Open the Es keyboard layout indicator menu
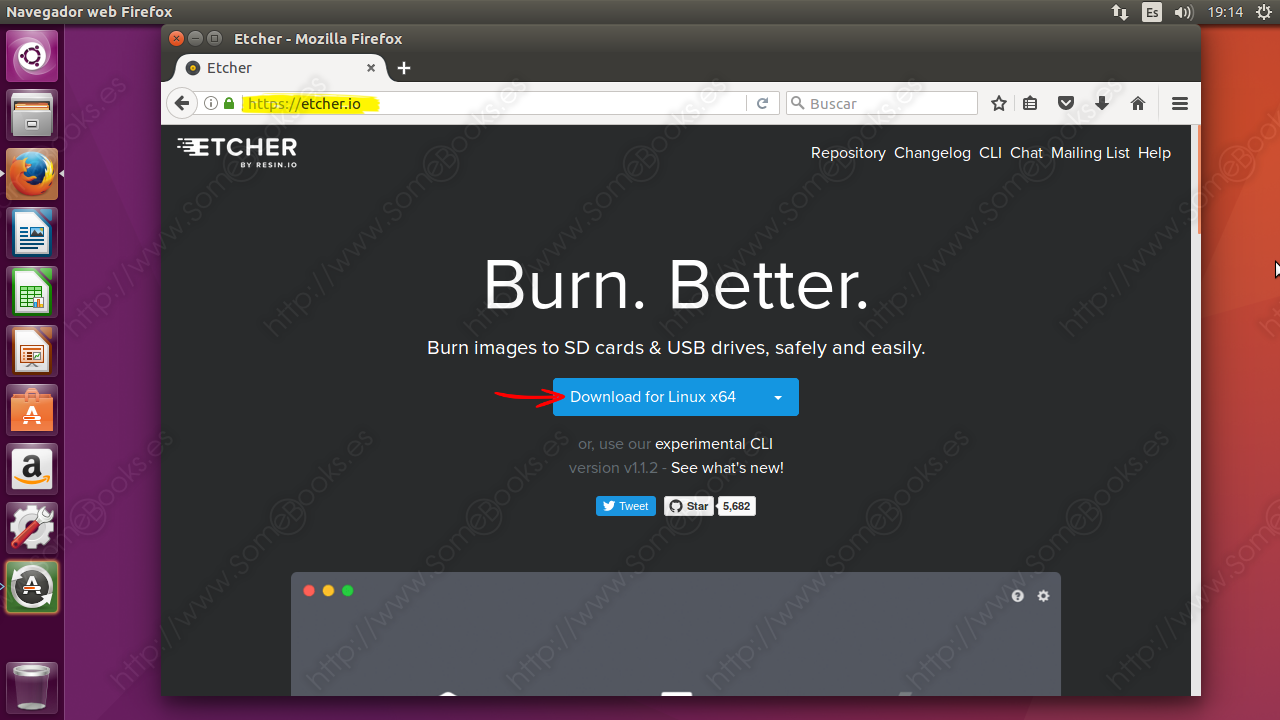Viewport: 1280px width, 720px height. pyautogui.click(x=1151, y=12)
